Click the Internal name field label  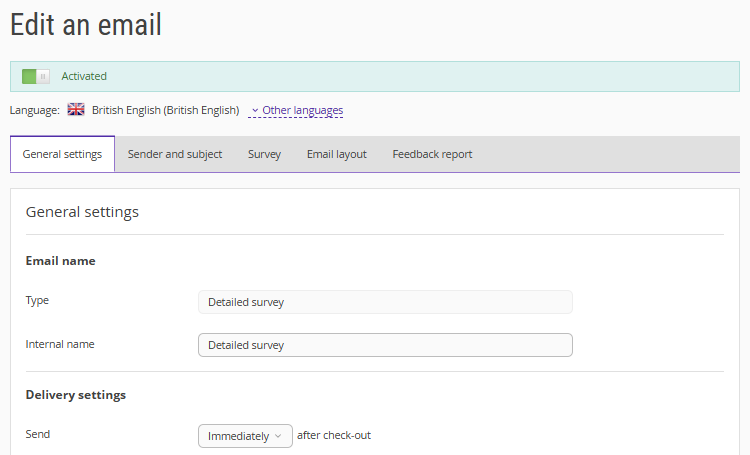(x=60, y=344)
